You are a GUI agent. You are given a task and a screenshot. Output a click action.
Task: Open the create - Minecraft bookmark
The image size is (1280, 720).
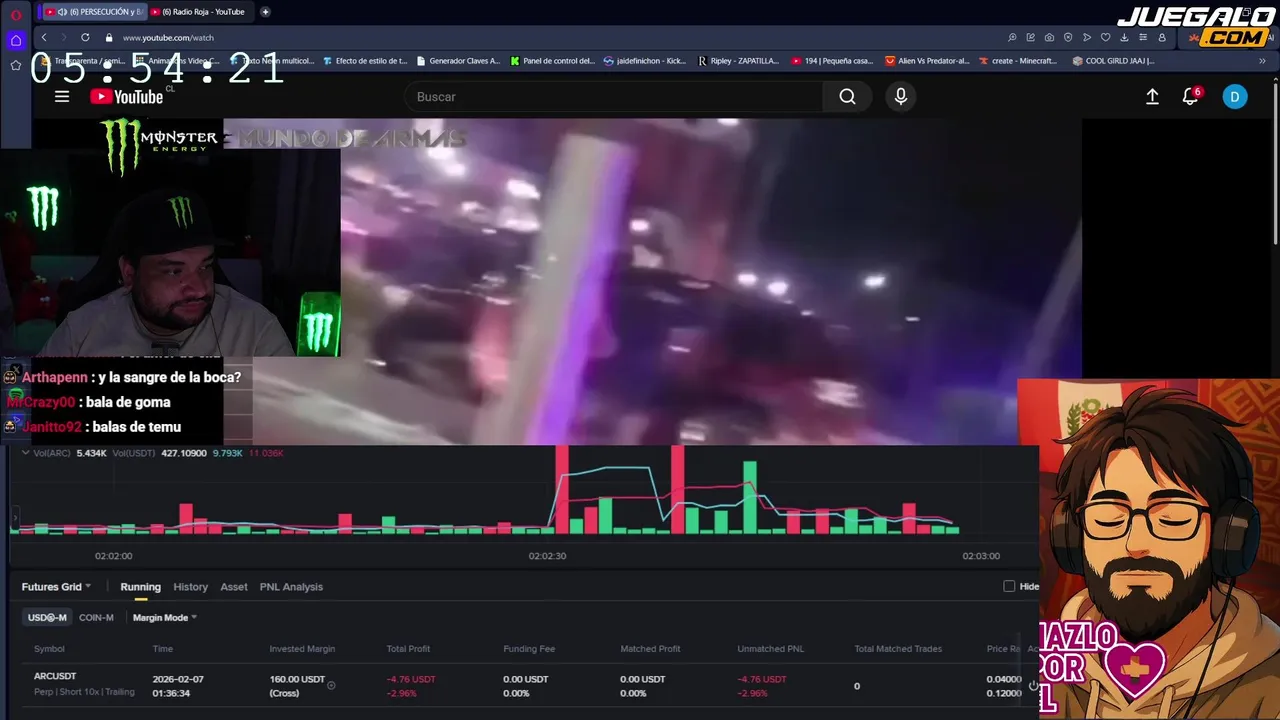(1017, 61)
